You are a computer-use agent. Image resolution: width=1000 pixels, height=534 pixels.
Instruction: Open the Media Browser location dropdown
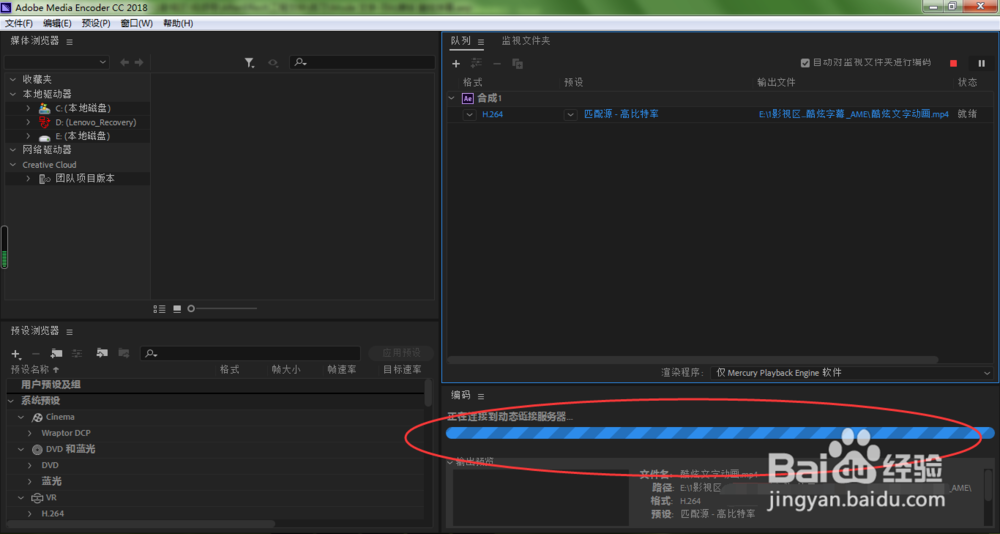[x=57, y=63]
